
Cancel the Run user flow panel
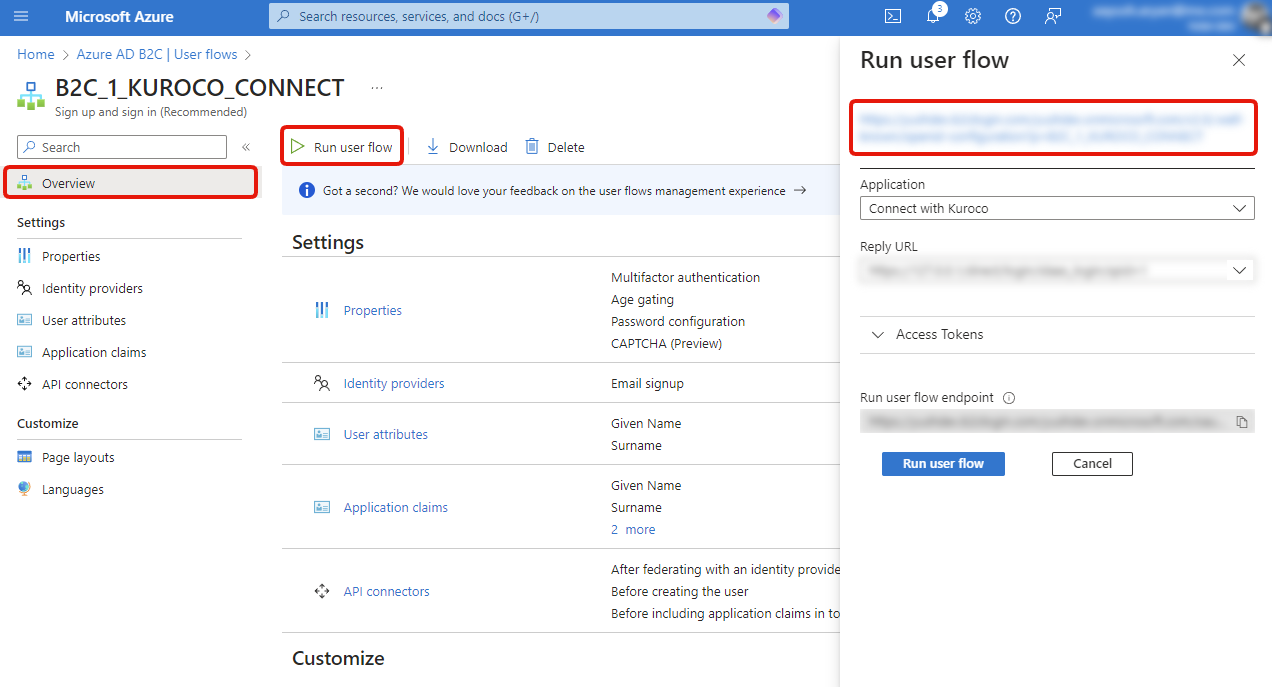pos(1092,463)
